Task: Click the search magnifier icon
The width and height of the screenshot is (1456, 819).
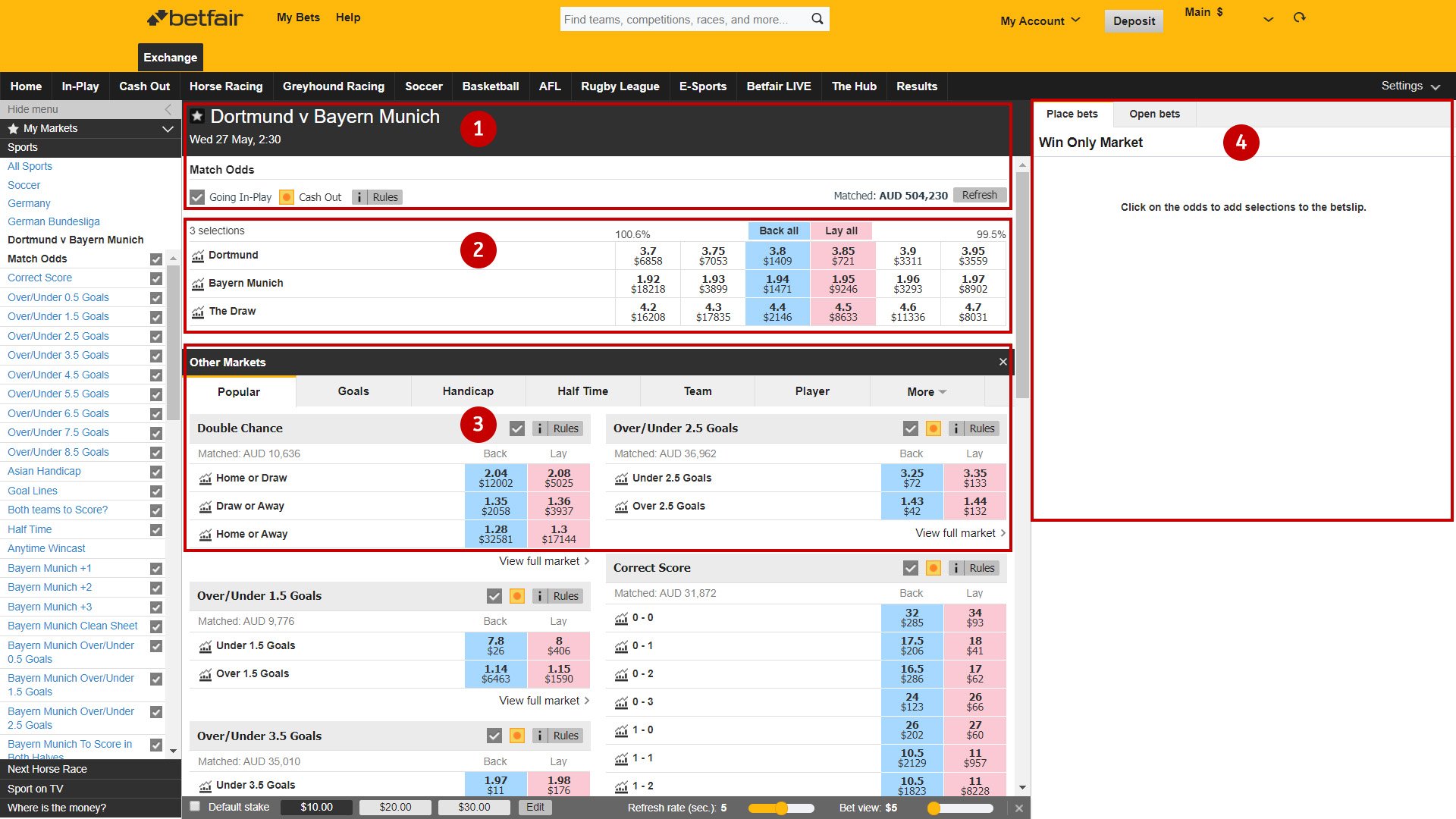Action: (817, 19)
